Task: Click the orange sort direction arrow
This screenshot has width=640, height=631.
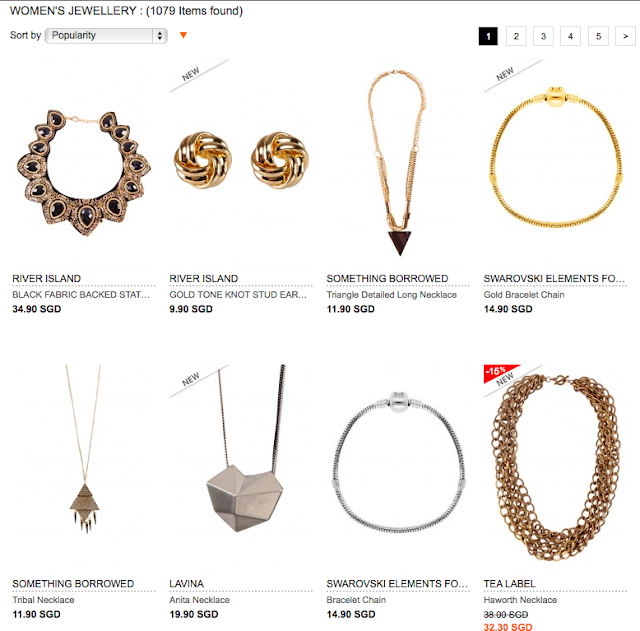Action: click(x=183, y=36)
